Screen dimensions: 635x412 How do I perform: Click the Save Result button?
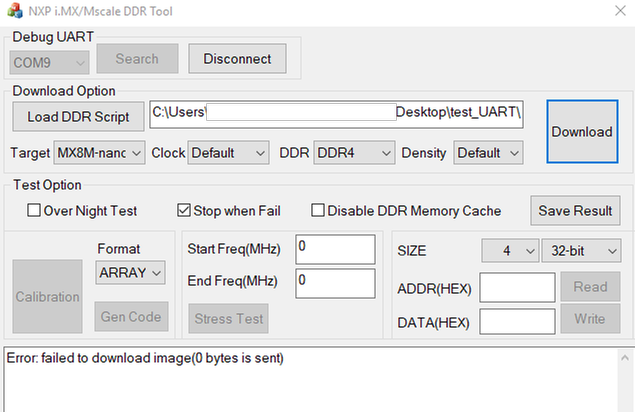(575, 211)
